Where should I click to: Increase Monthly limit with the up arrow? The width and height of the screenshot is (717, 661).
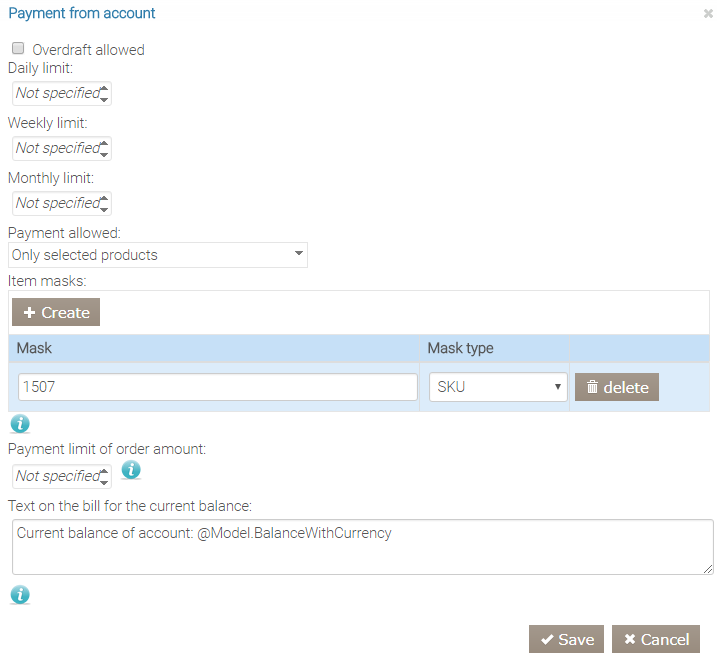point(105,198)
